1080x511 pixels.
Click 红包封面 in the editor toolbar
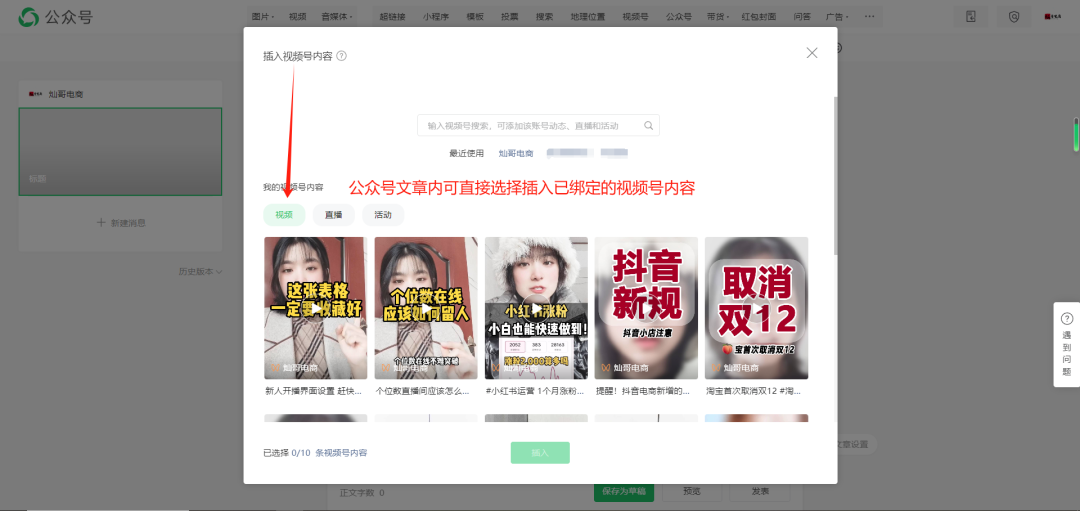[759, 17]
